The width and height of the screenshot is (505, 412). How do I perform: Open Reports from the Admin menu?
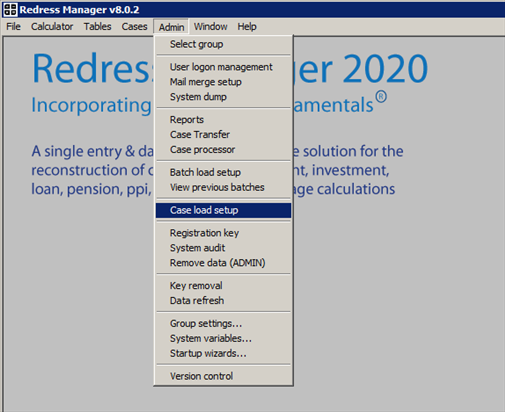(223, 119)
